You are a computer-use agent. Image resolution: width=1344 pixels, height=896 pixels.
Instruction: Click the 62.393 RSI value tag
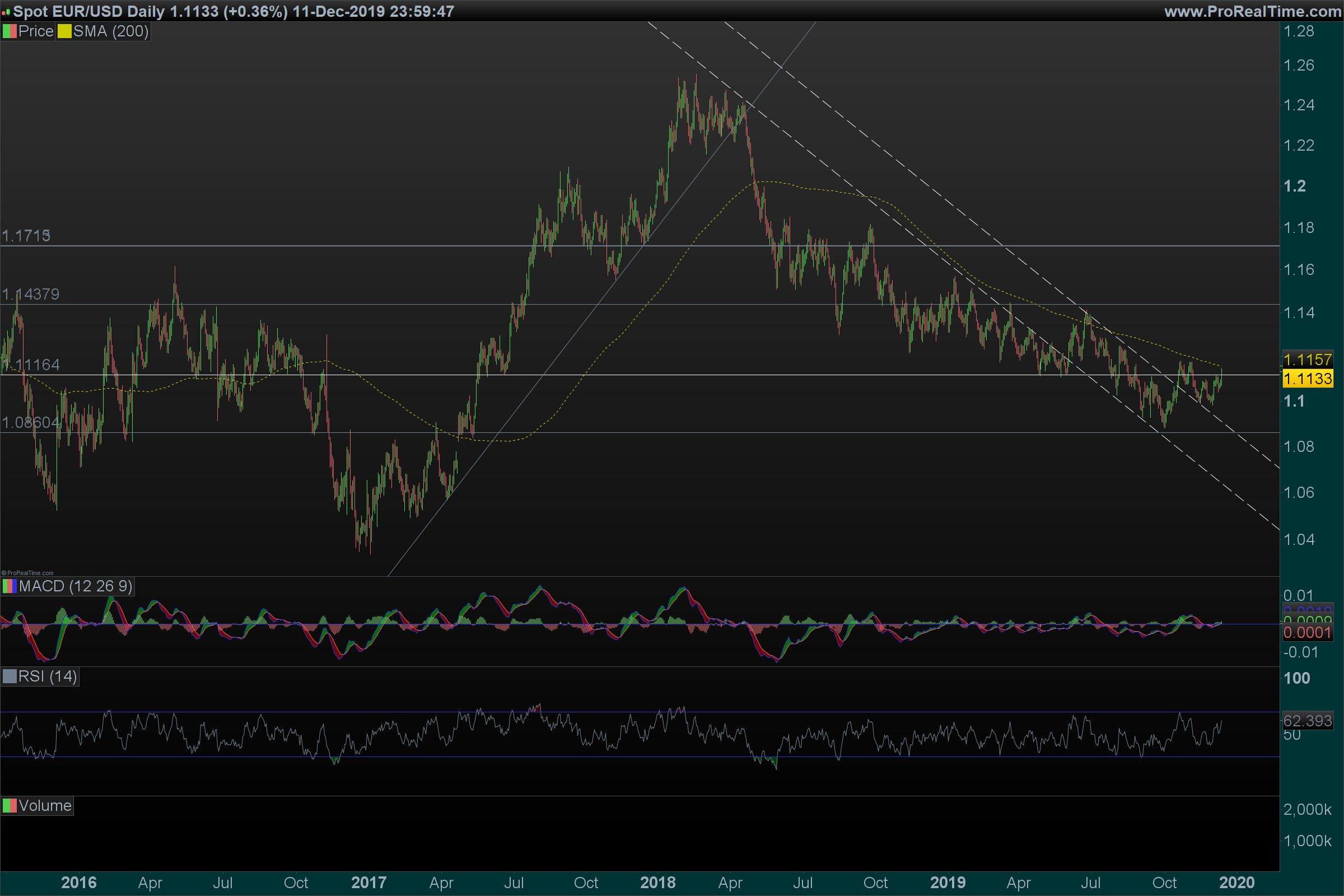pos(1308,721)
